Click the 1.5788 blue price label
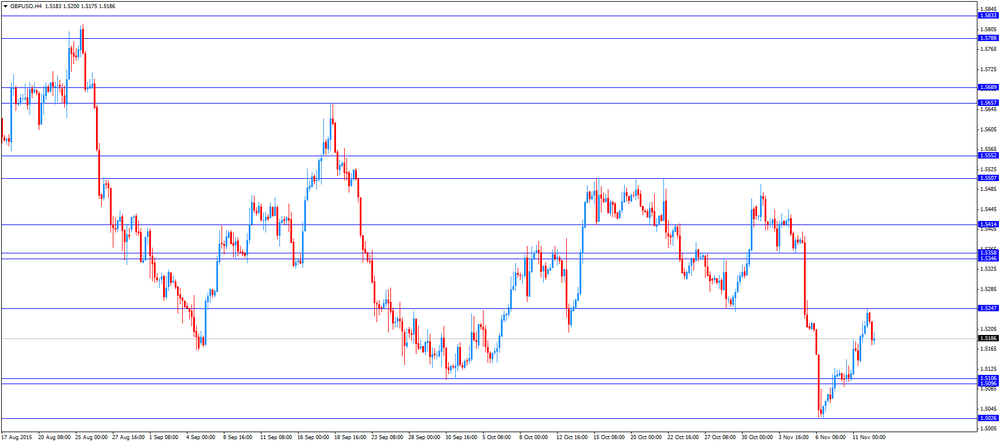 pyautogui.click(x=988, y=38)
